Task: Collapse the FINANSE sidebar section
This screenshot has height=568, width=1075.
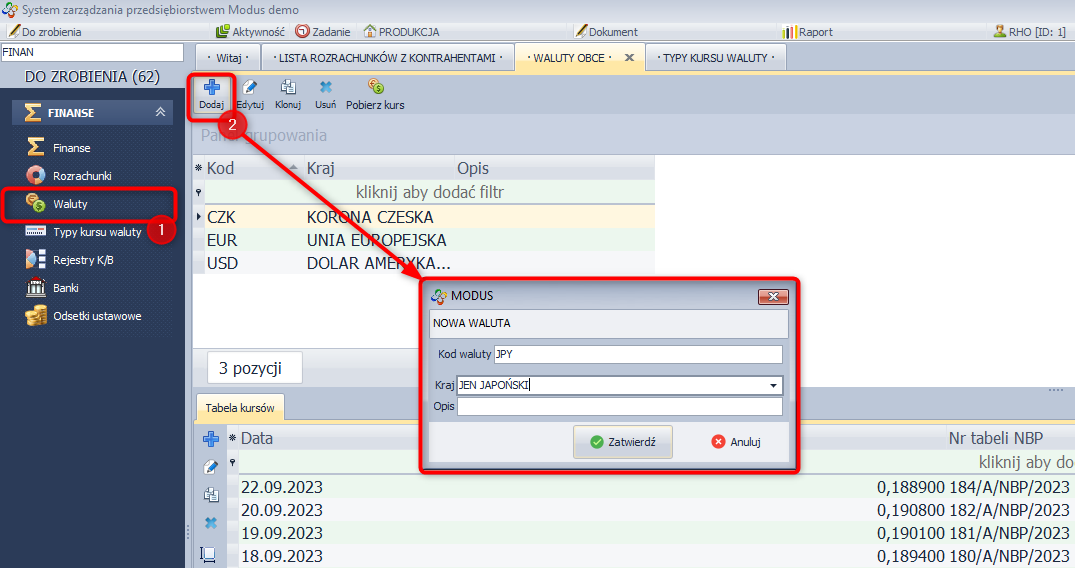Action: tap(160, 113)
